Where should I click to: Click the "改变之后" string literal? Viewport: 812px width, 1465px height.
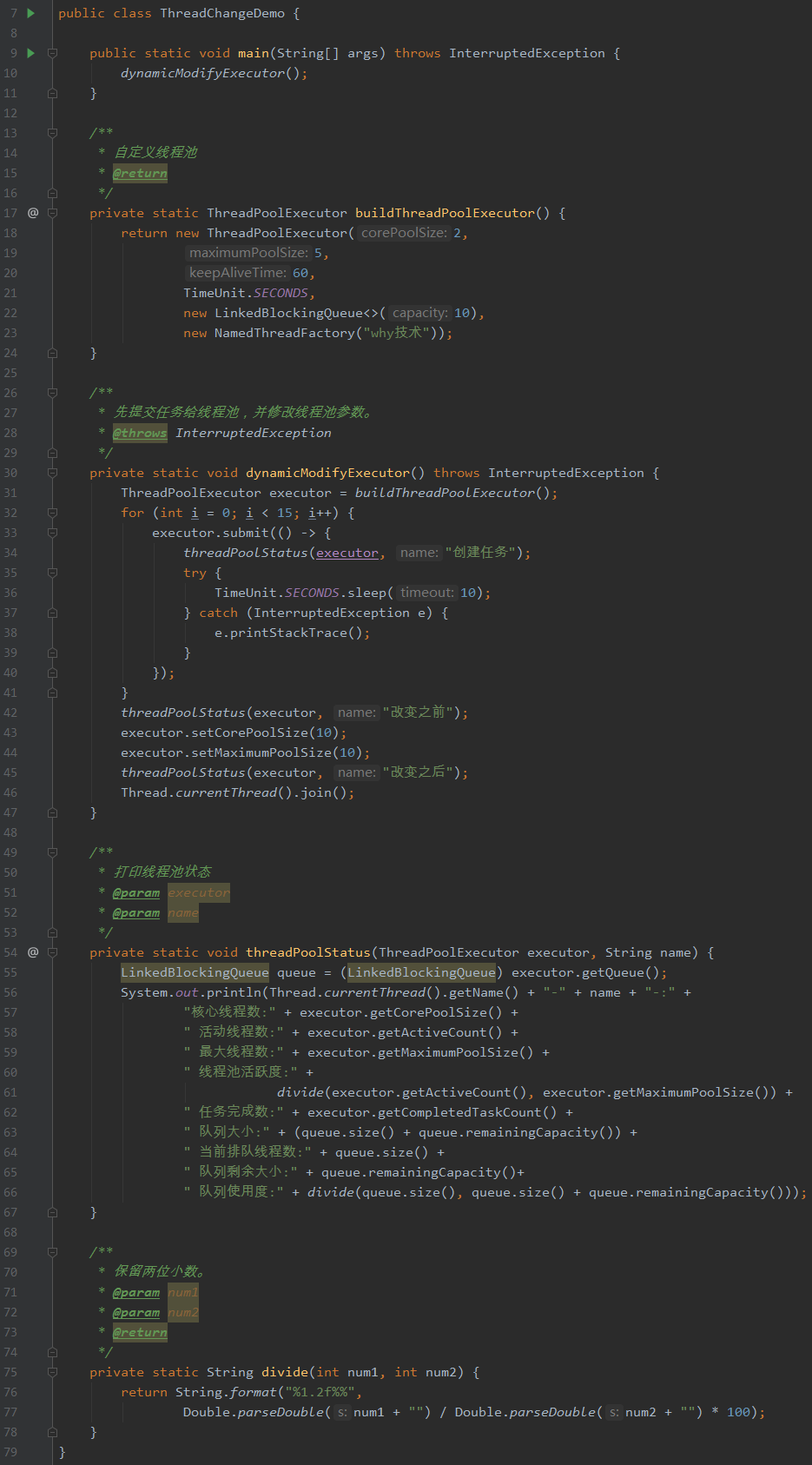419,772
